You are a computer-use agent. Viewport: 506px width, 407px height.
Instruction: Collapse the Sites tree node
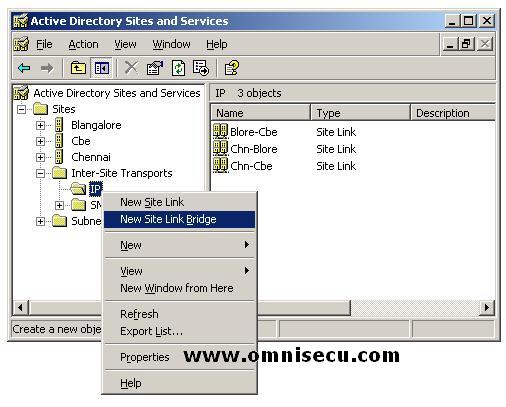(x=22, y=109)
